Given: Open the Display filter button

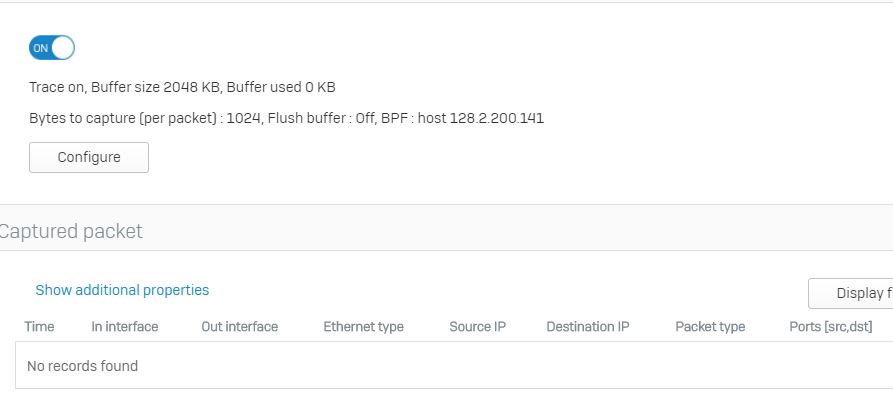Looking at the screenshot, I should pos(850,293).
